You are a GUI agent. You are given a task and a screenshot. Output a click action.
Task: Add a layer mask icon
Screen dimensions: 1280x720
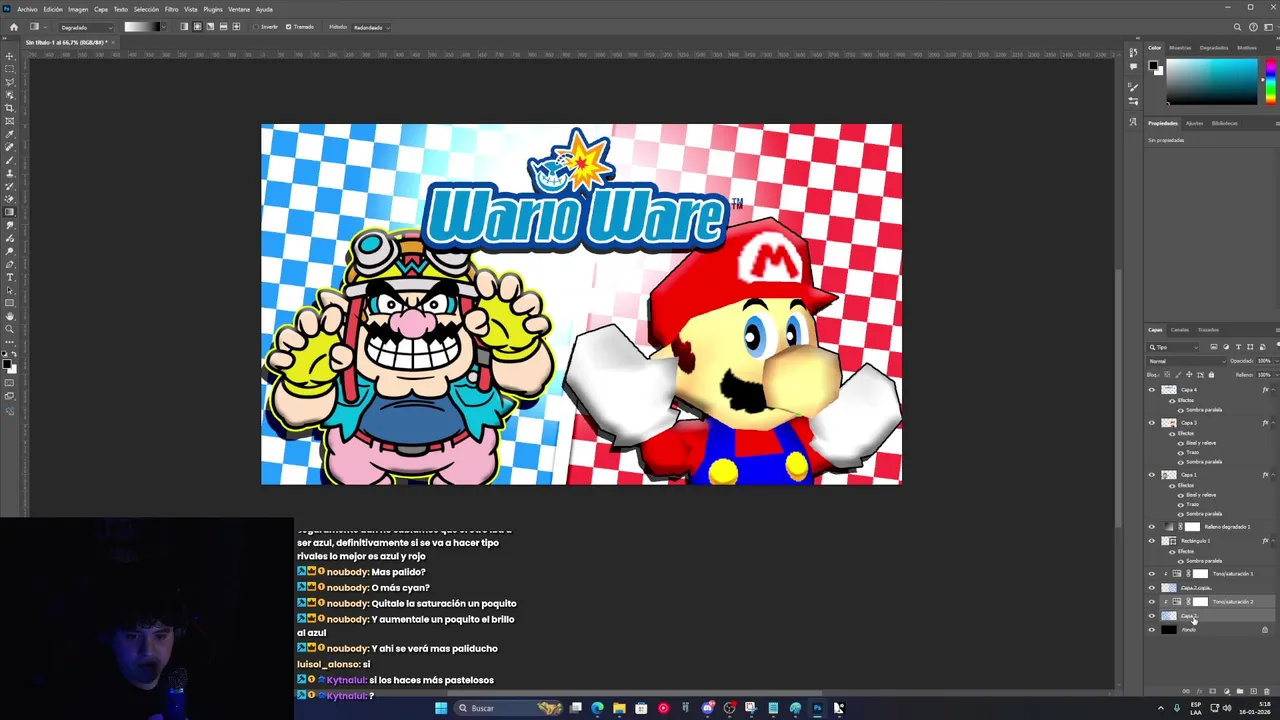coord(1213,691)
